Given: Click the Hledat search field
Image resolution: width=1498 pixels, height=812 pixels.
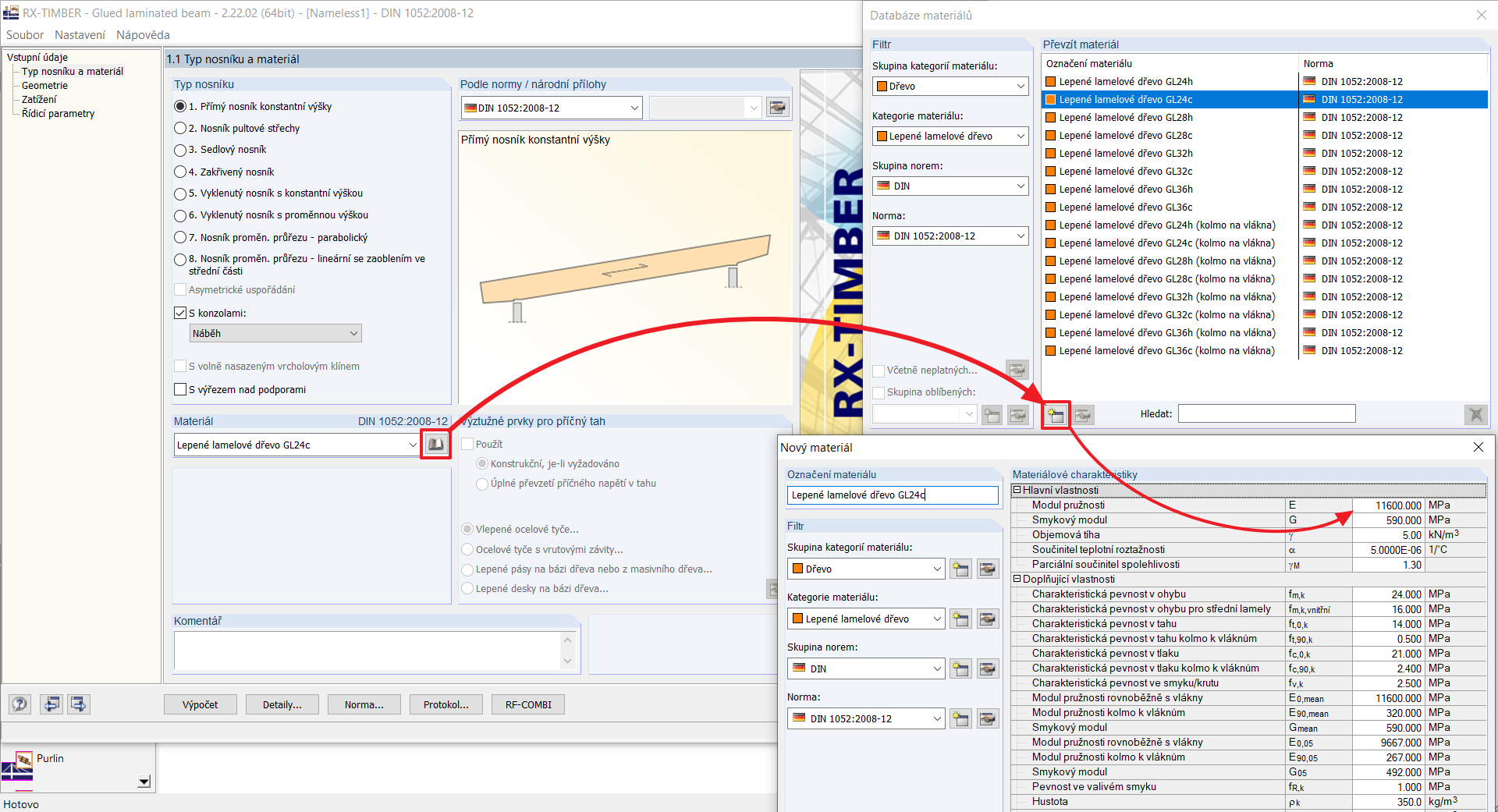Looking at the screenshot, I should [x=1266, y=413].
